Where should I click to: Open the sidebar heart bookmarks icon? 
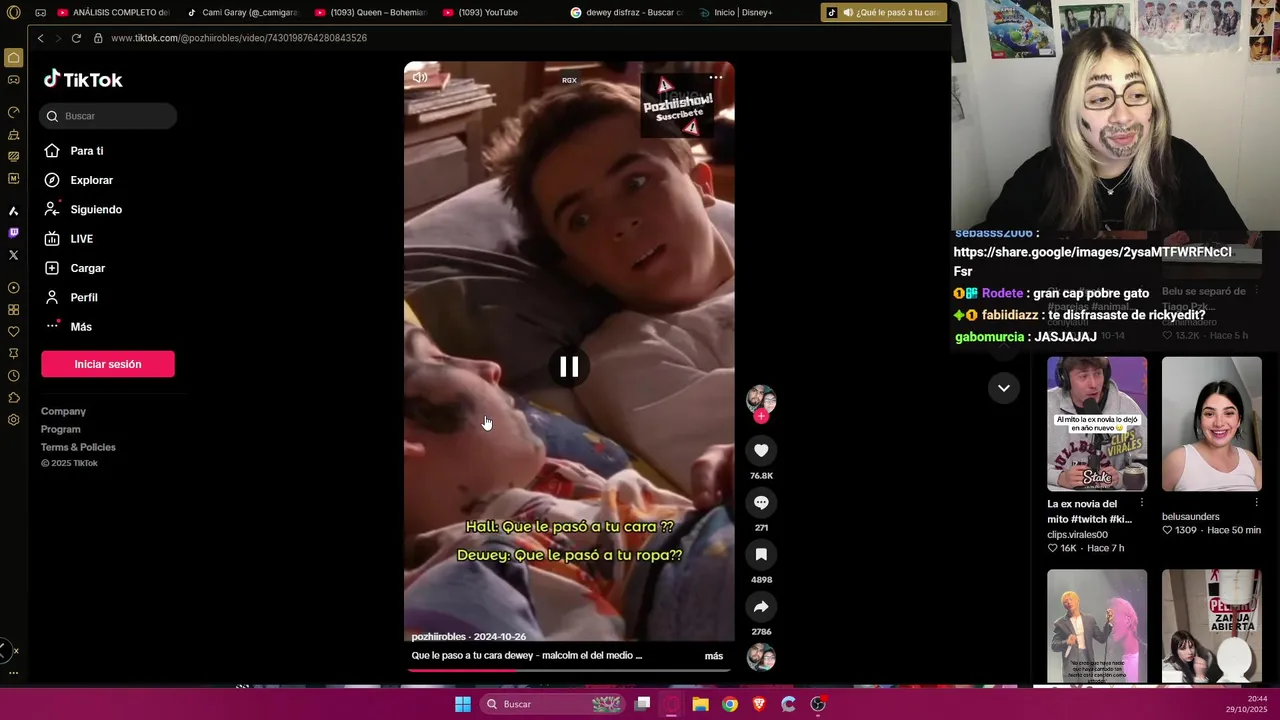[13, 332]
